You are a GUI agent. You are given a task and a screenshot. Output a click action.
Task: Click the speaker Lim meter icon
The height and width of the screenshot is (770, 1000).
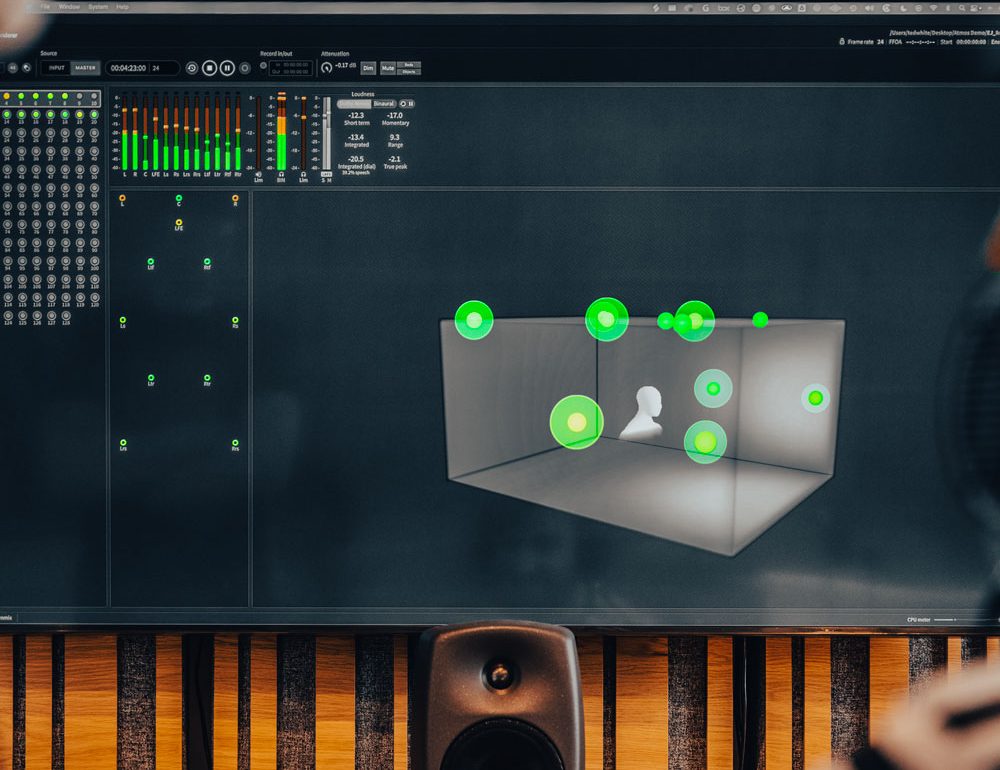pos(258,174)
